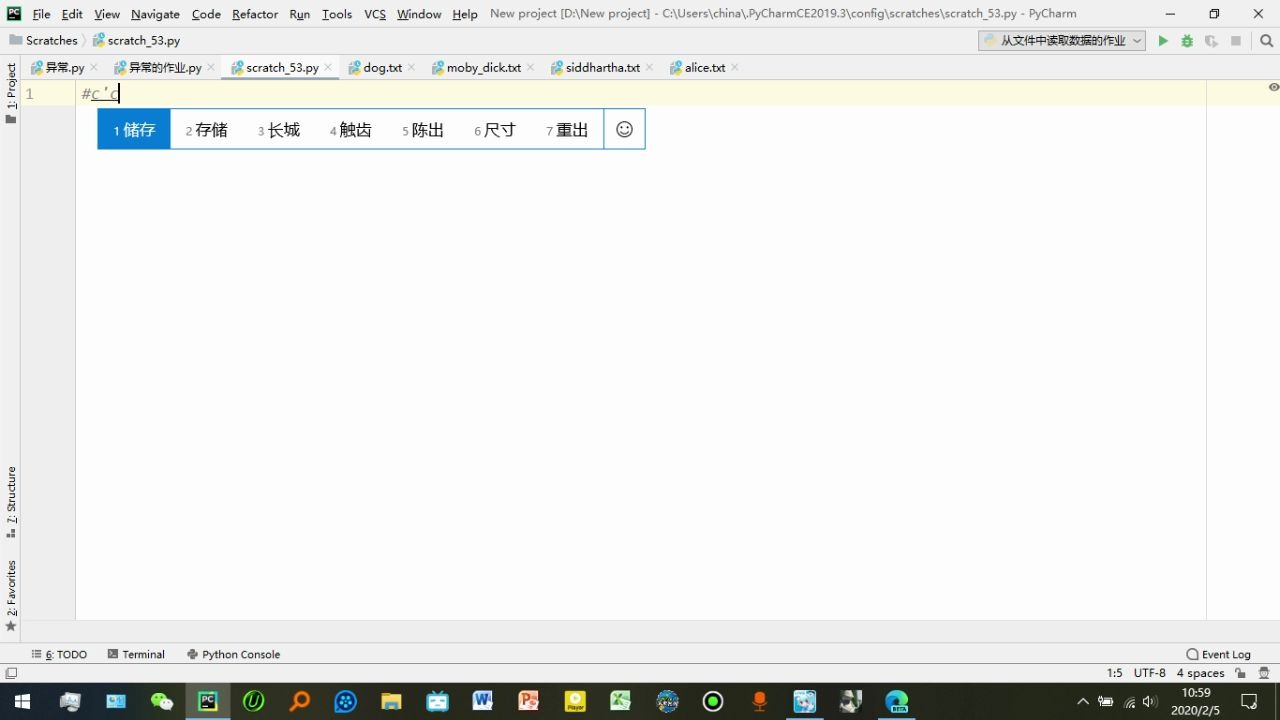Screen dimensions: 1280x720
Task: Start debugging with the bug icon
Action: [1186, 40]
